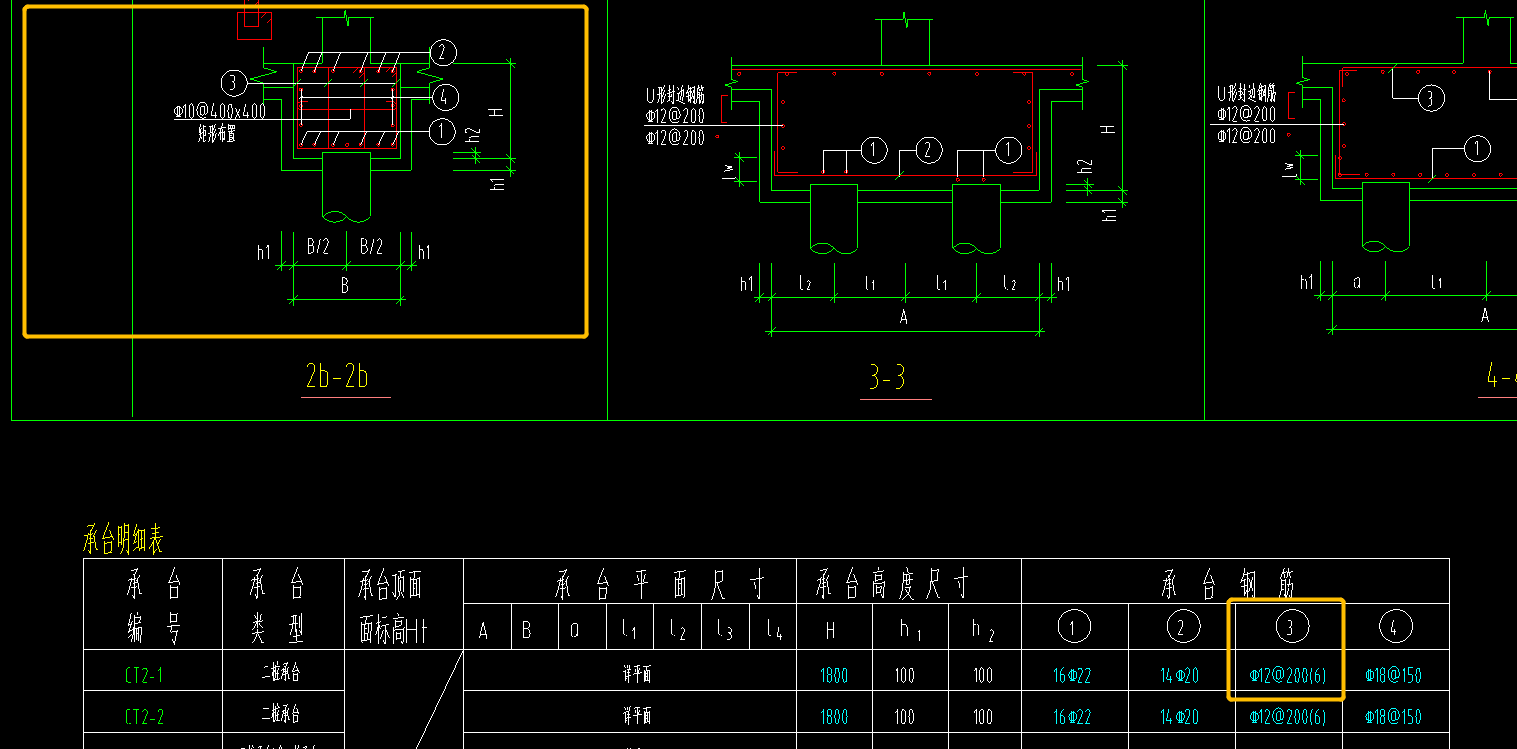Screen dimensions: 1517x749
Task: Click 详平面 in the CT2-2 row
Action: point(637,716)
